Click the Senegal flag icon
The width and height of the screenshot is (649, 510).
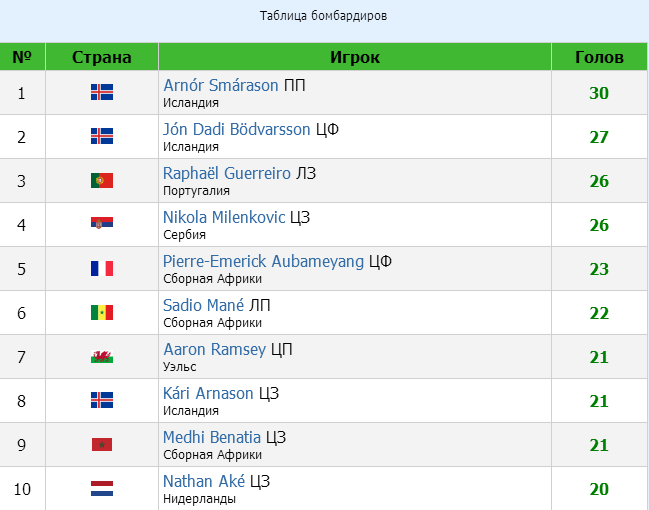click(x=102, y=313)
